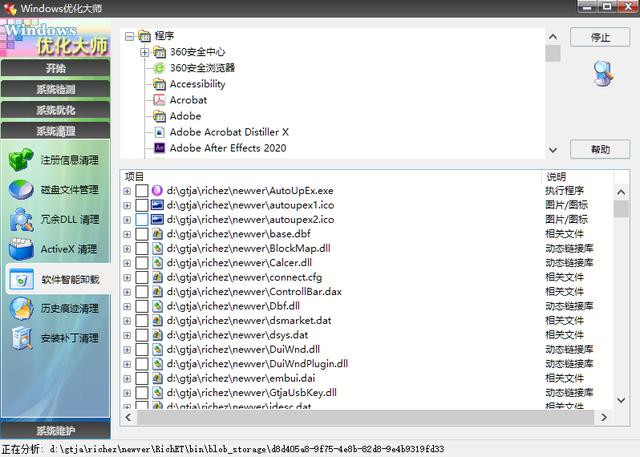
Task: Check the AutoUpEx.exe checkbox
Action: click(142, 191)
